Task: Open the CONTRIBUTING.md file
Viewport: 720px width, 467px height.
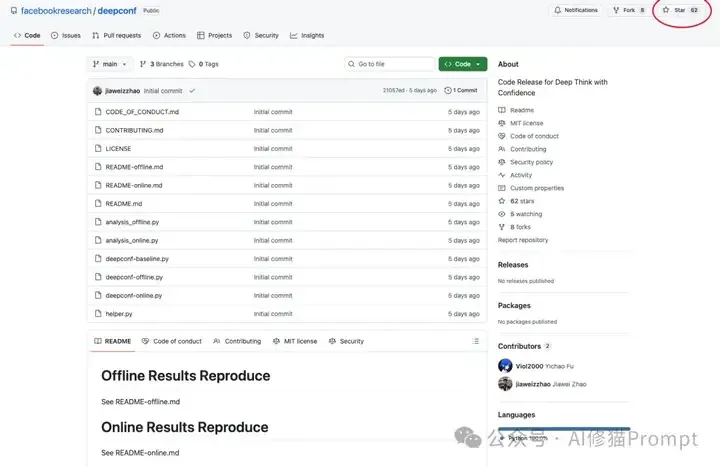Action: pos(135,130)
